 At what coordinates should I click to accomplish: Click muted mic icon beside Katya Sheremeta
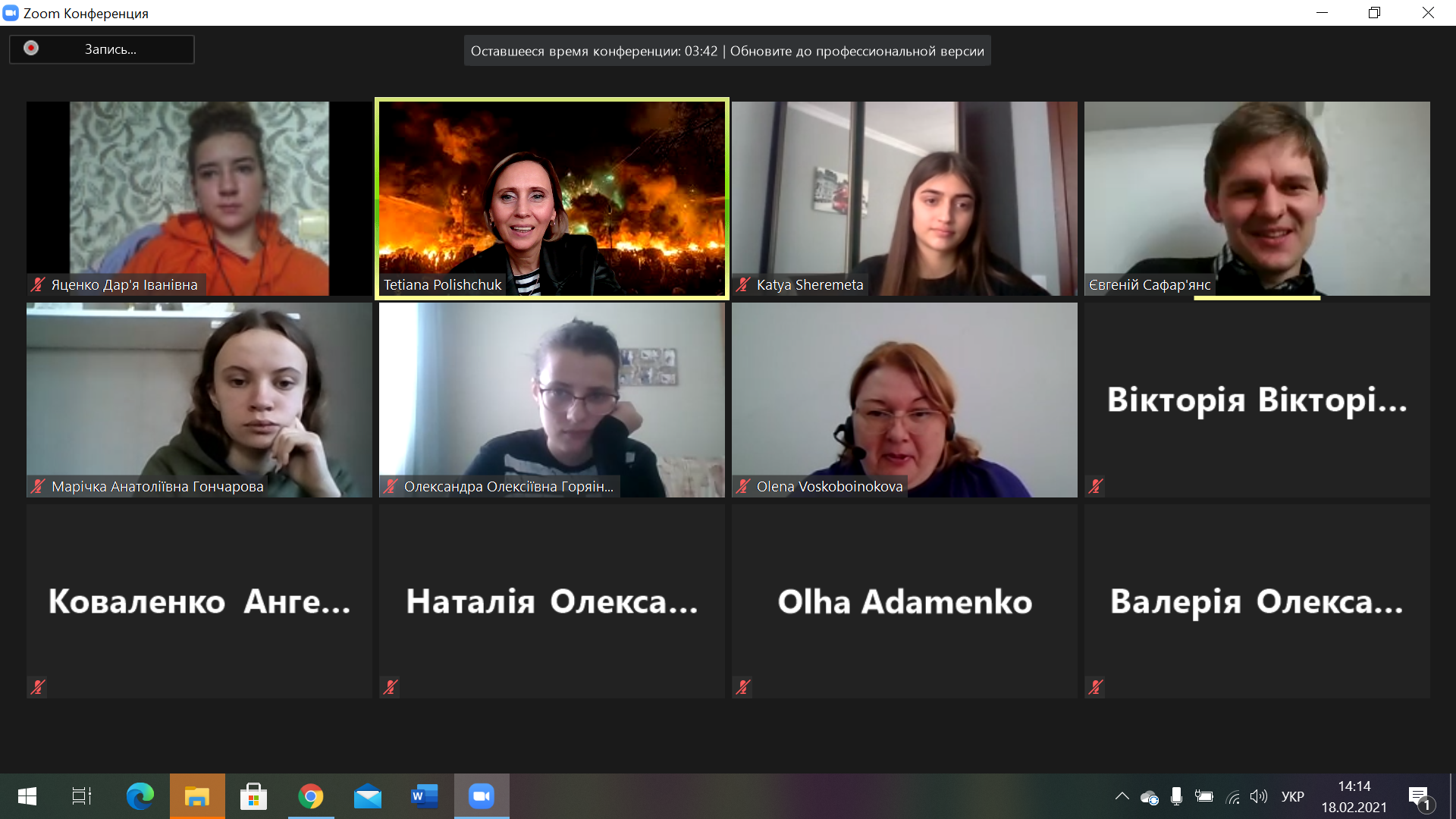[743, 285]
